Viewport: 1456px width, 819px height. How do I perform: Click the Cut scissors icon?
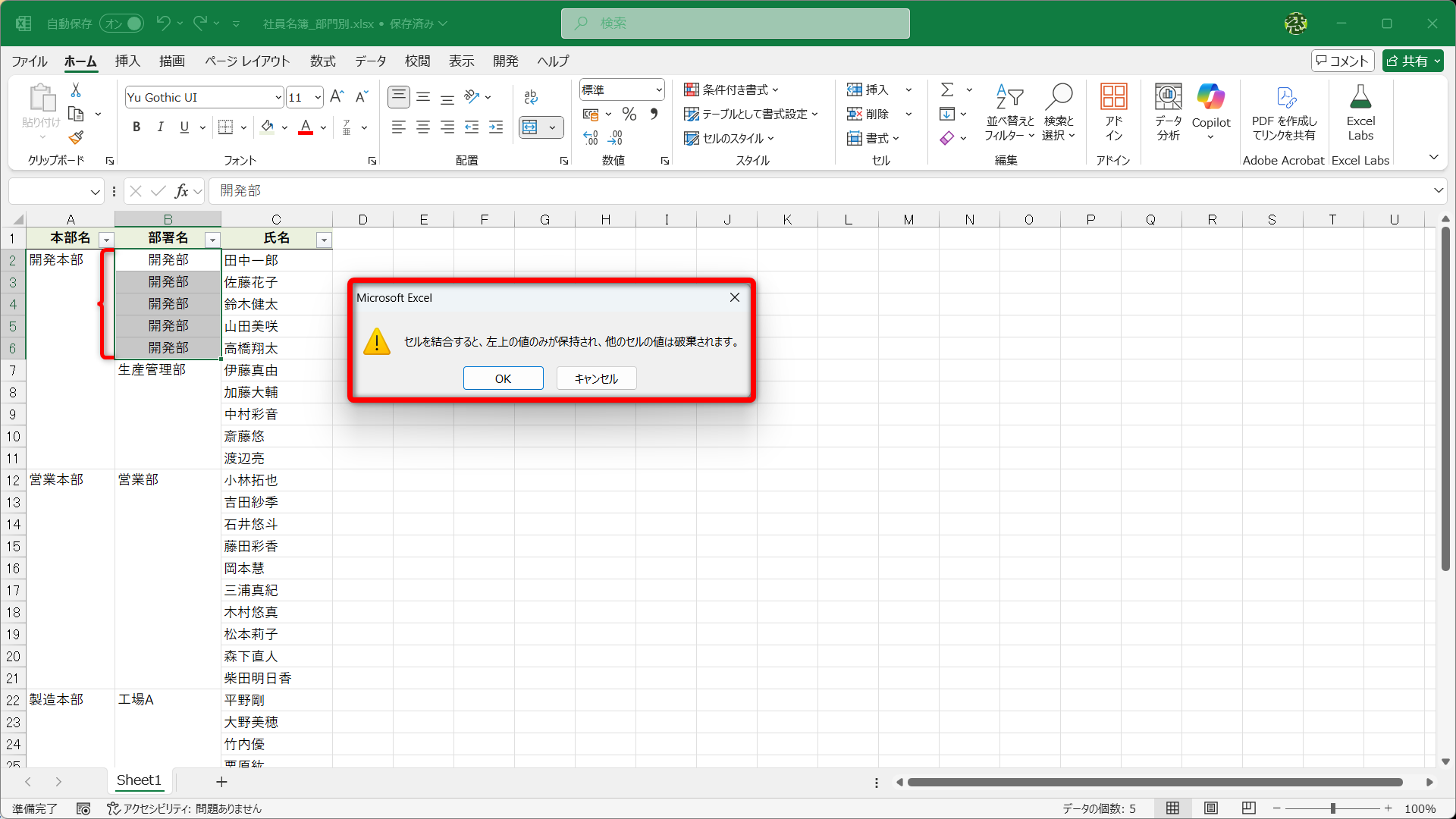[76, 90]
